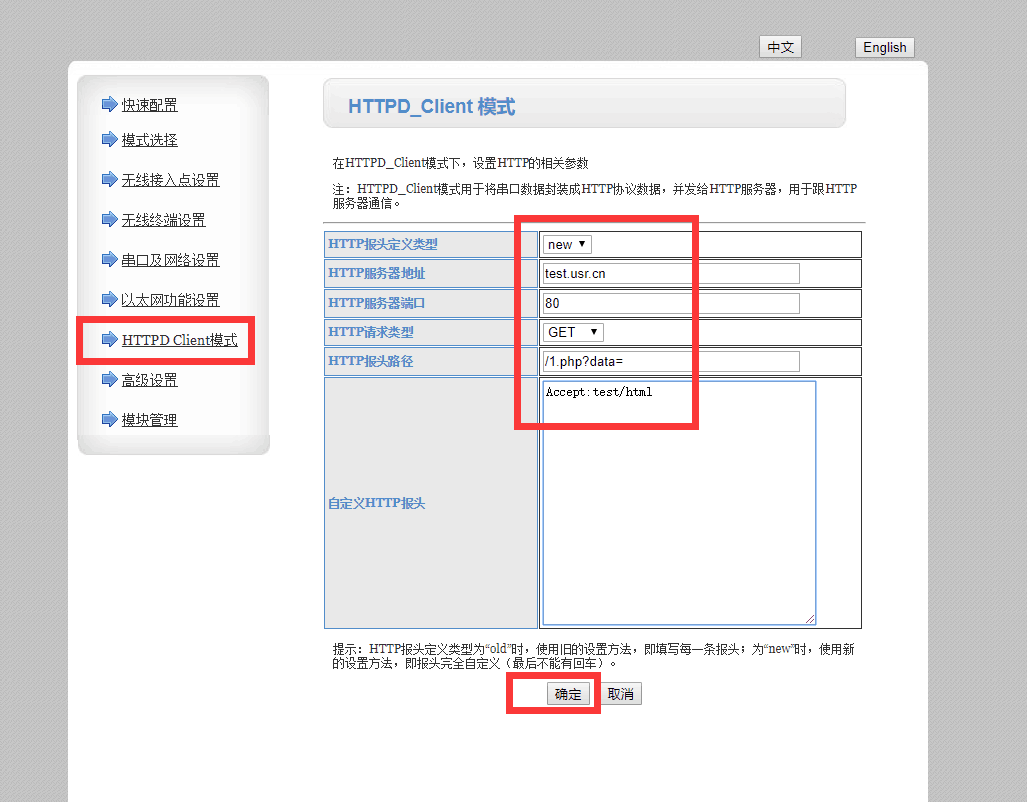
Task: Open the 模式选择 menu link
Action: coord(149,140)
